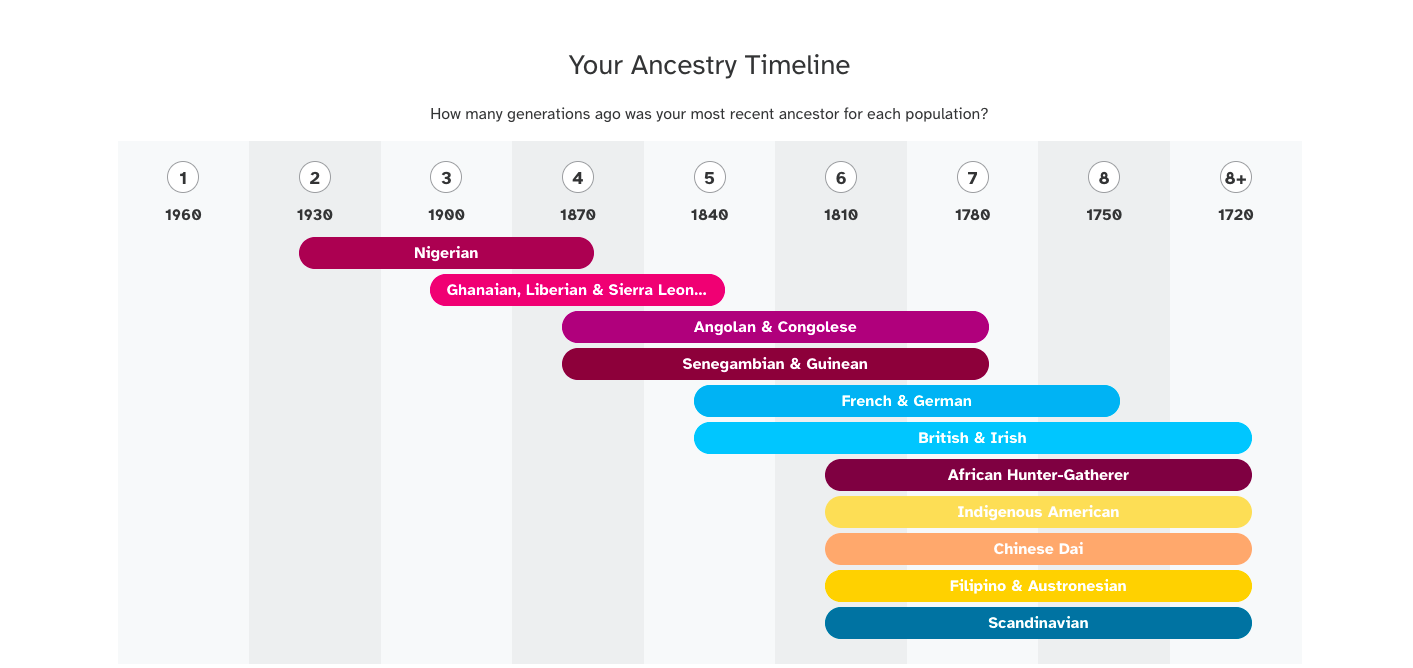Click the 1750 year label
The image size is (1413, 668).
pos(1104,215)
